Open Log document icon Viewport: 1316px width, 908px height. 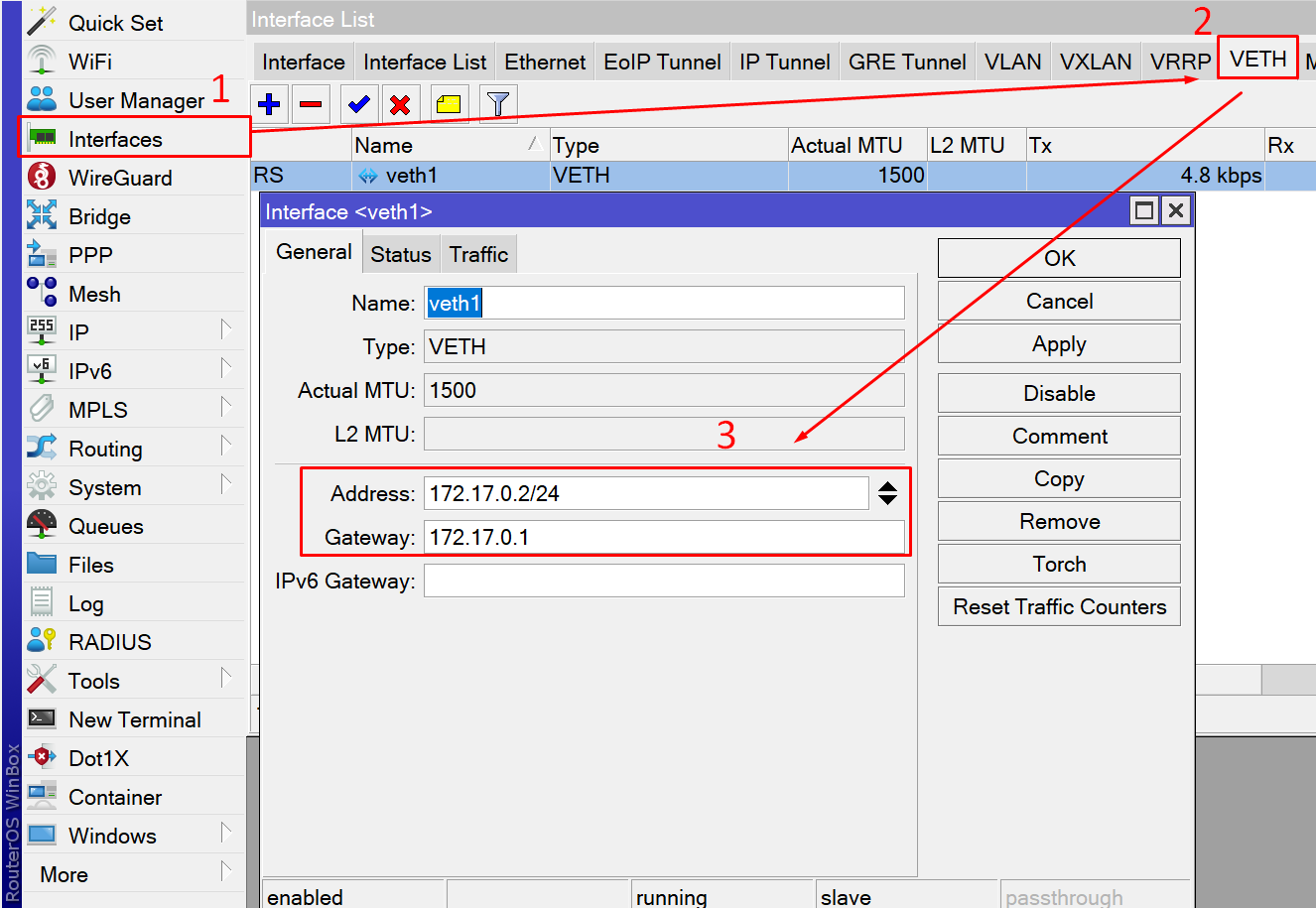[x=42, y=602]
